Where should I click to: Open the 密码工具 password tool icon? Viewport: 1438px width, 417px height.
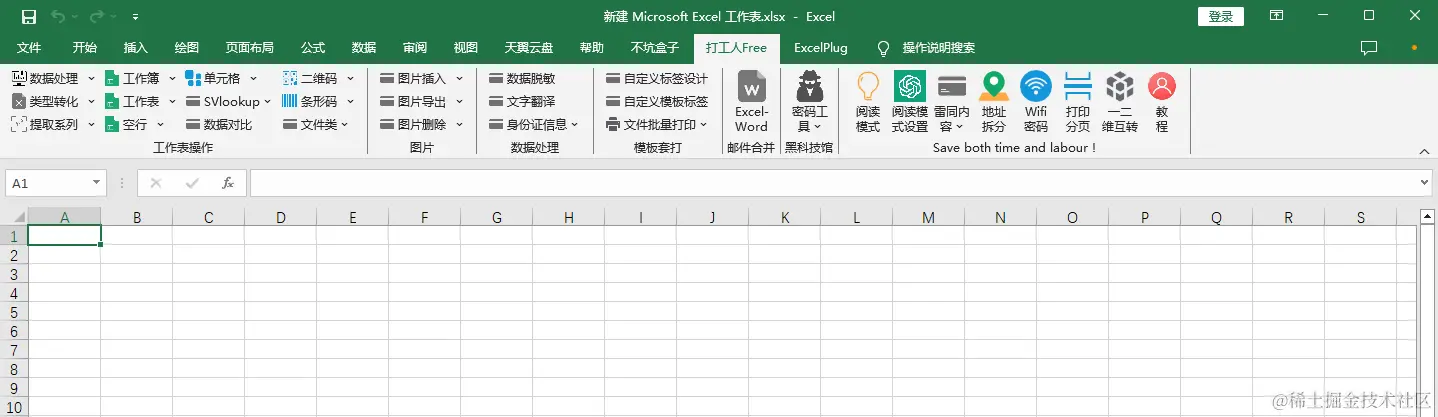[x=810, y=102]
